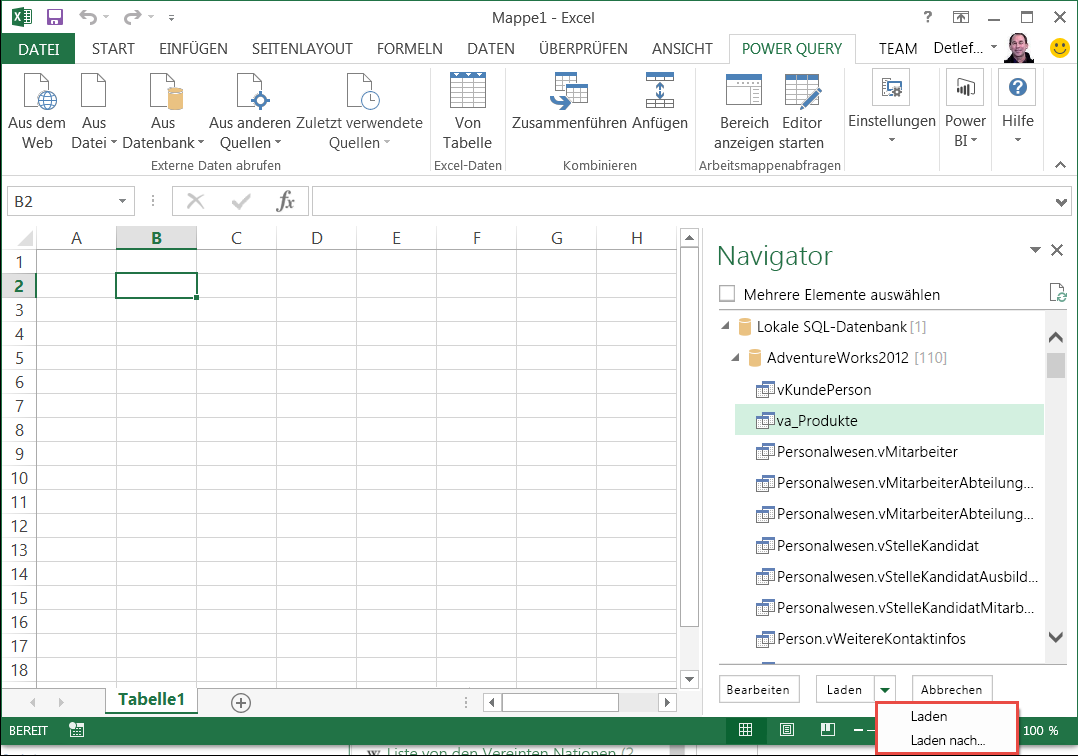Click the Abbrechen button

952,689
